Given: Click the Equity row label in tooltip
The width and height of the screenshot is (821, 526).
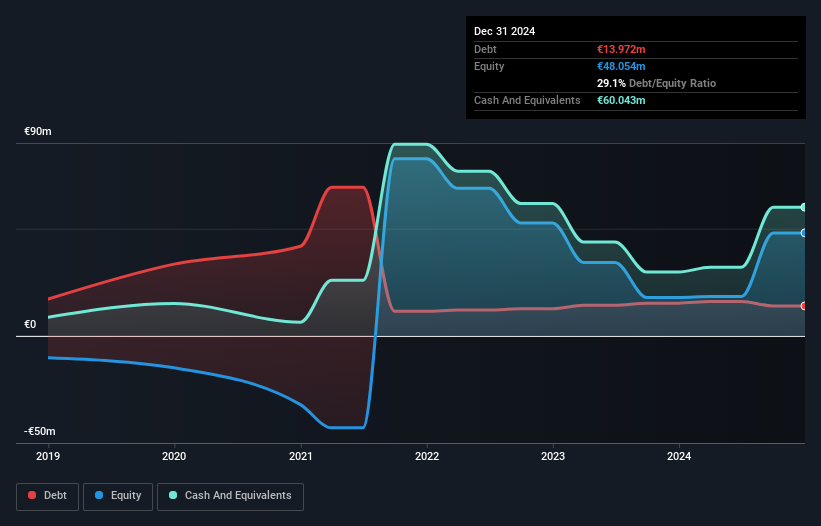Looking at the screenshot, I should (x=489, y=66).
